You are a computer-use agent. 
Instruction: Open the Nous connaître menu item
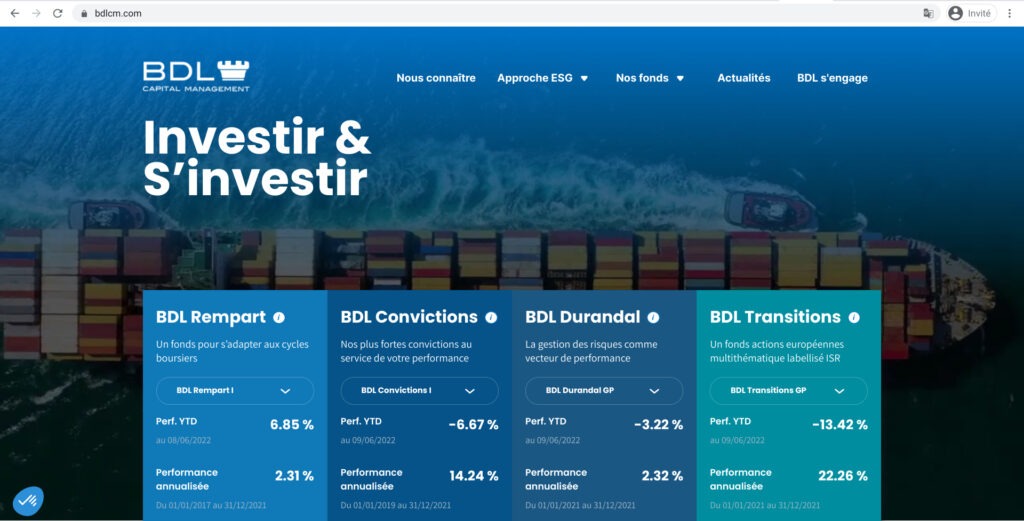pyautogui.click(x=436, y=78)
